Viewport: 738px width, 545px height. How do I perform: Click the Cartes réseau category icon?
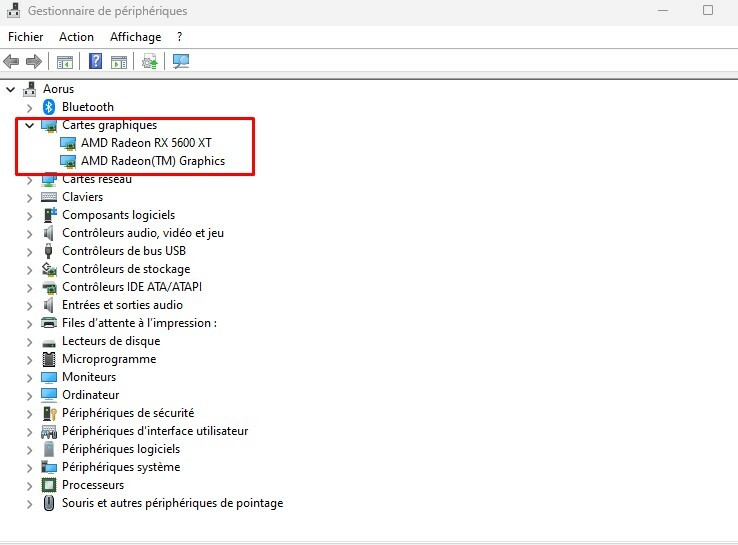point(49,180)
